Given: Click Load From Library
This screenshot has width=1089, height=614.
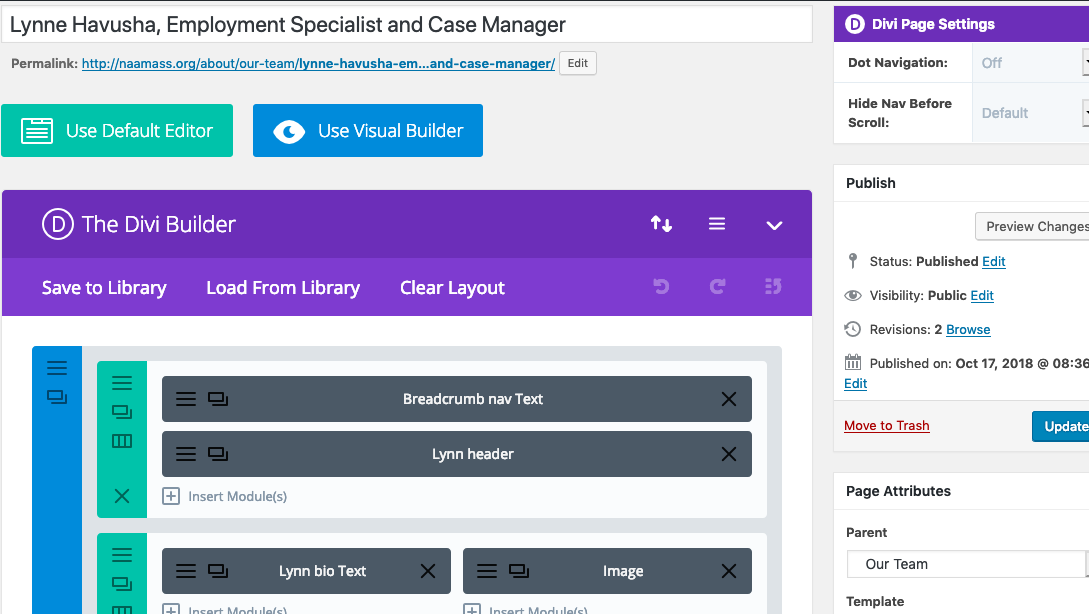Looking at the screenshot, I should [x=283, y=288].
